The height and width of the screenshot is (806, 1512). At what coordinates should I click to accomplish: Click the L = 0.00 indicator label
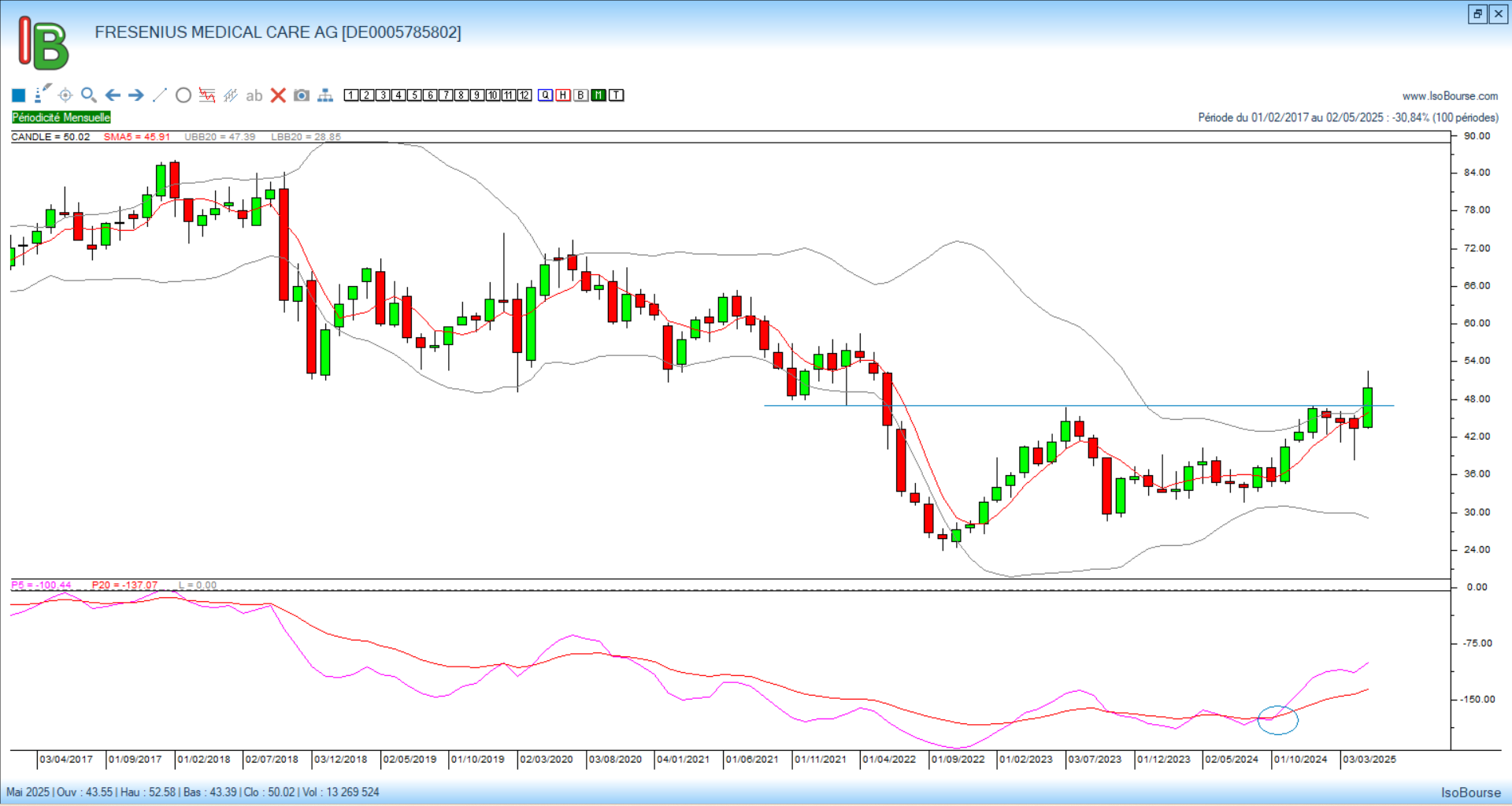point(198,585)
